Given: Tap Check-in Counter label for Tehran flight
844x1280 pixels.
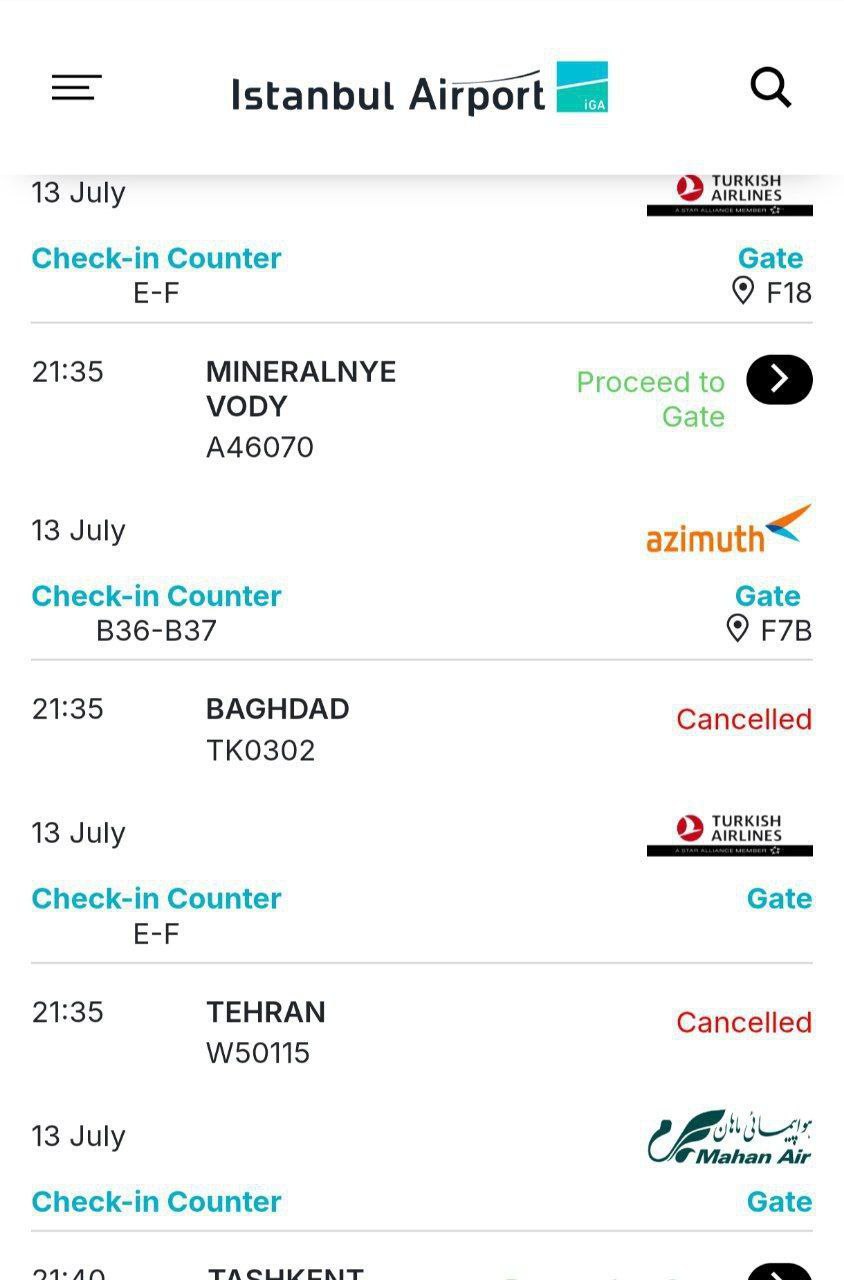Looking at the screenshot, I should click(x=157, y=1201).
